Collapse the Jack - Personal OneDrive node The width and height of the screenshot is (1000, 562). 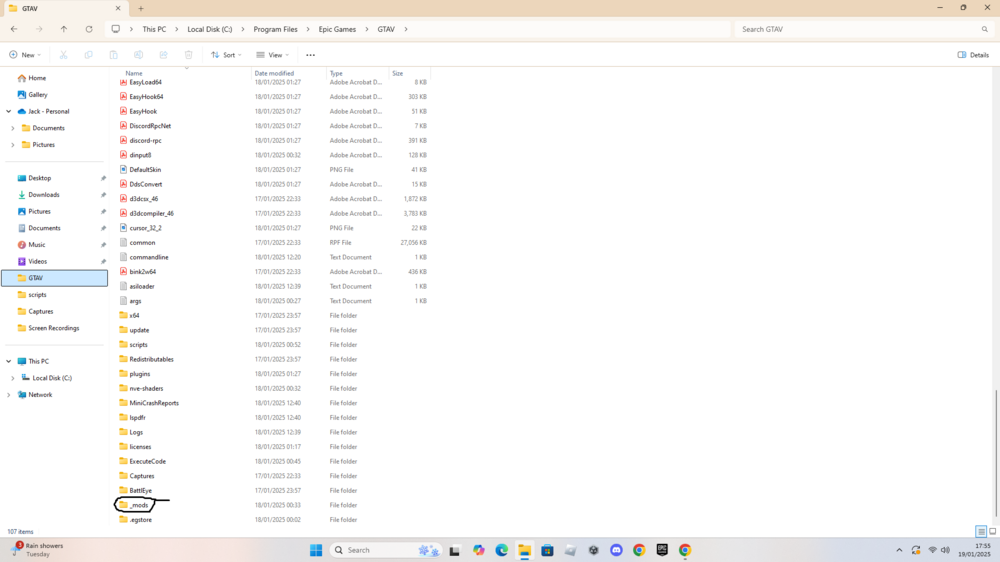(9, 111)
